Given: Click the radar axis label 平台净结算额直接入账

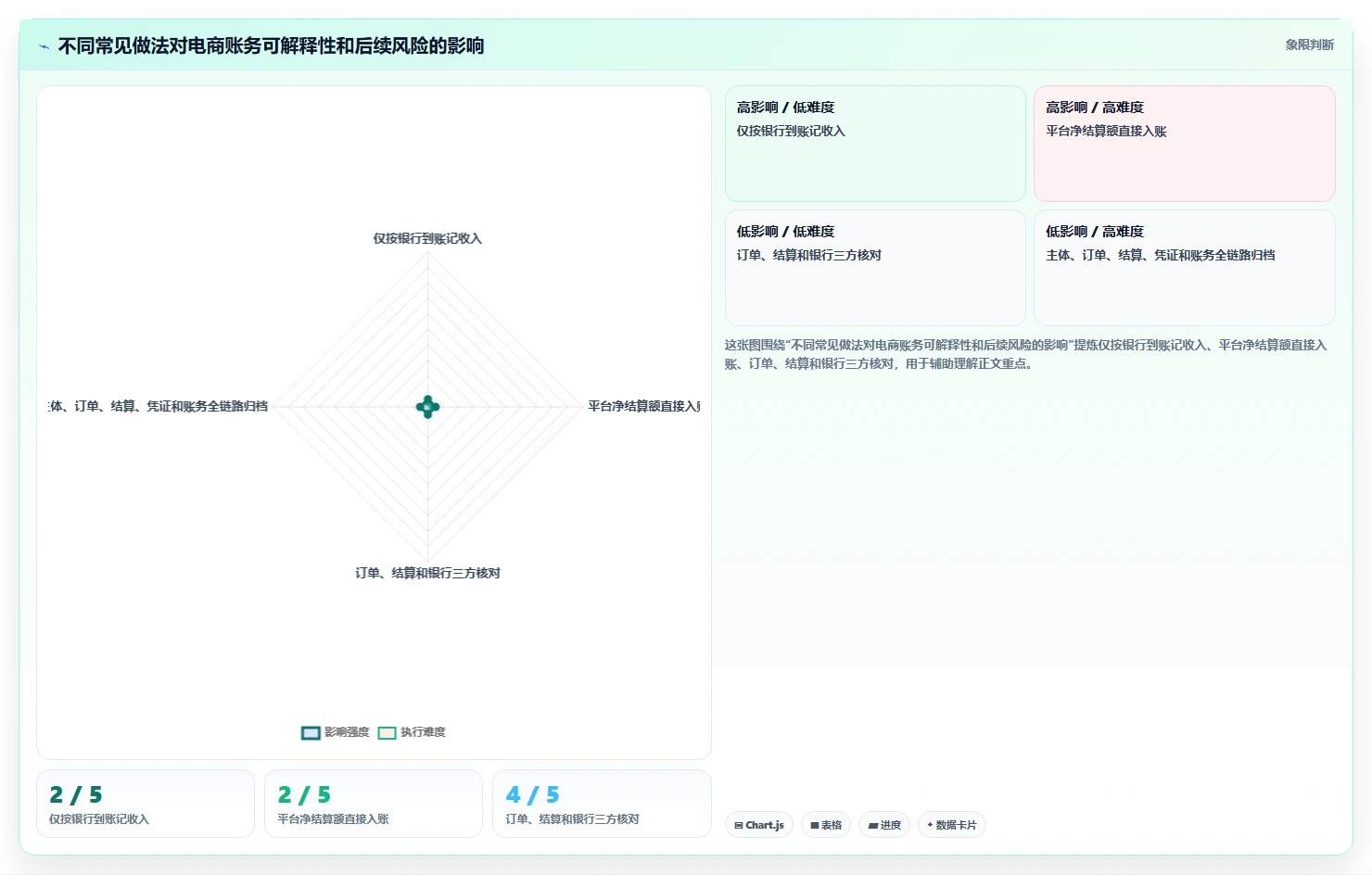Looking at the screenshot, I should click(x=644, y=406).
